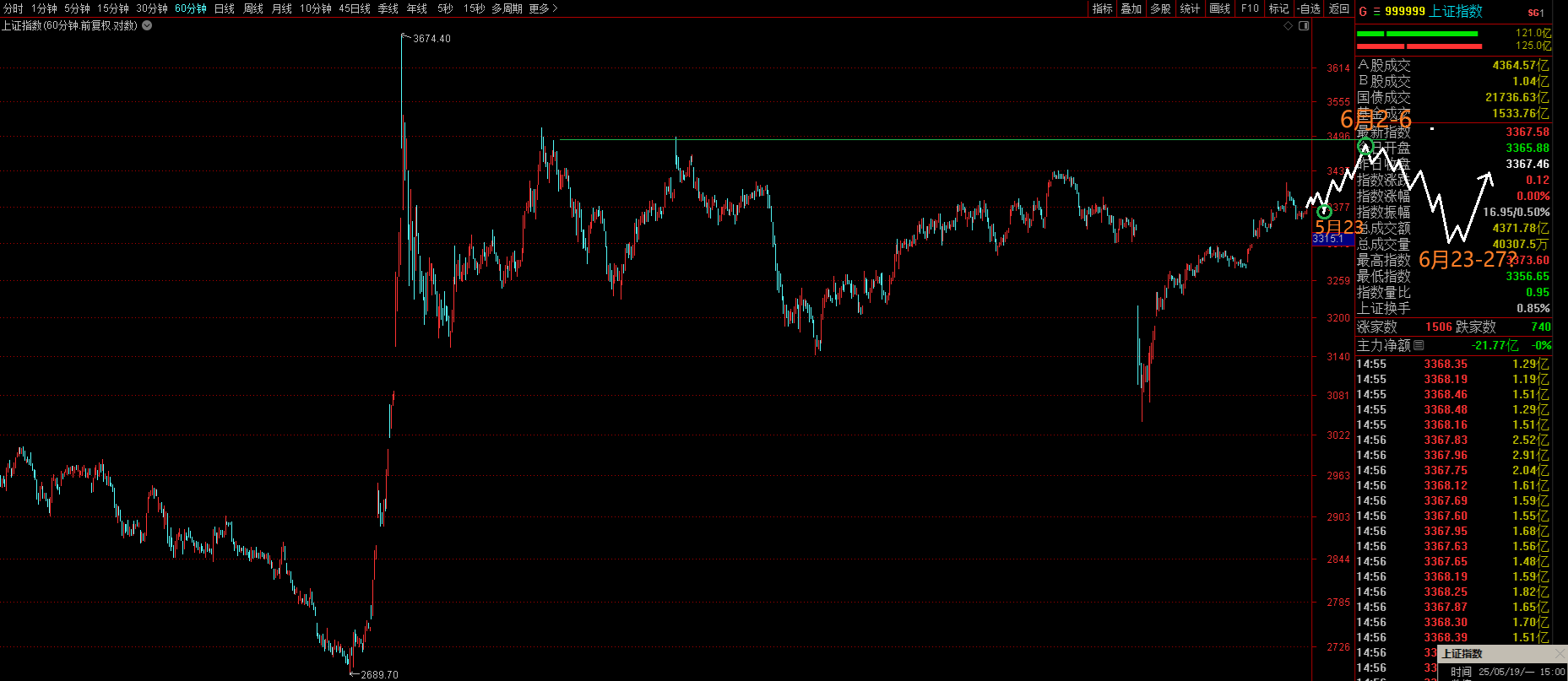The width and height of the screenshot is (1568, 681).
Task: Click the 叠加 overlay button
Action: pos(1131,8)
